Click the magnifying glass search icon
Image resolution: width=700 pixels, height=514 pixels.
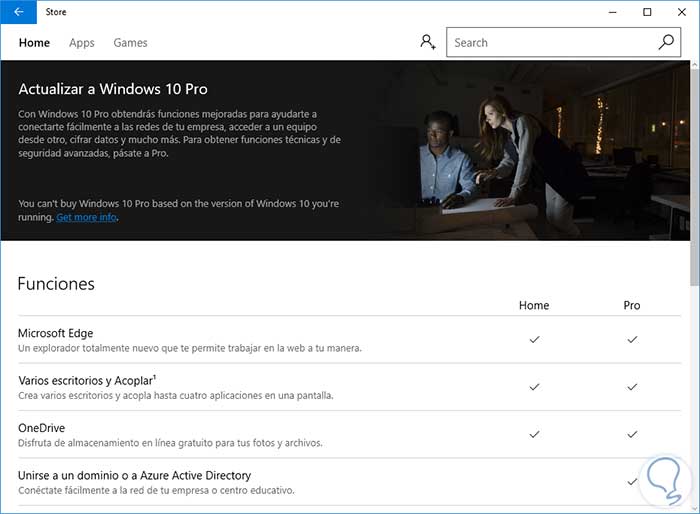coord(666,42)
